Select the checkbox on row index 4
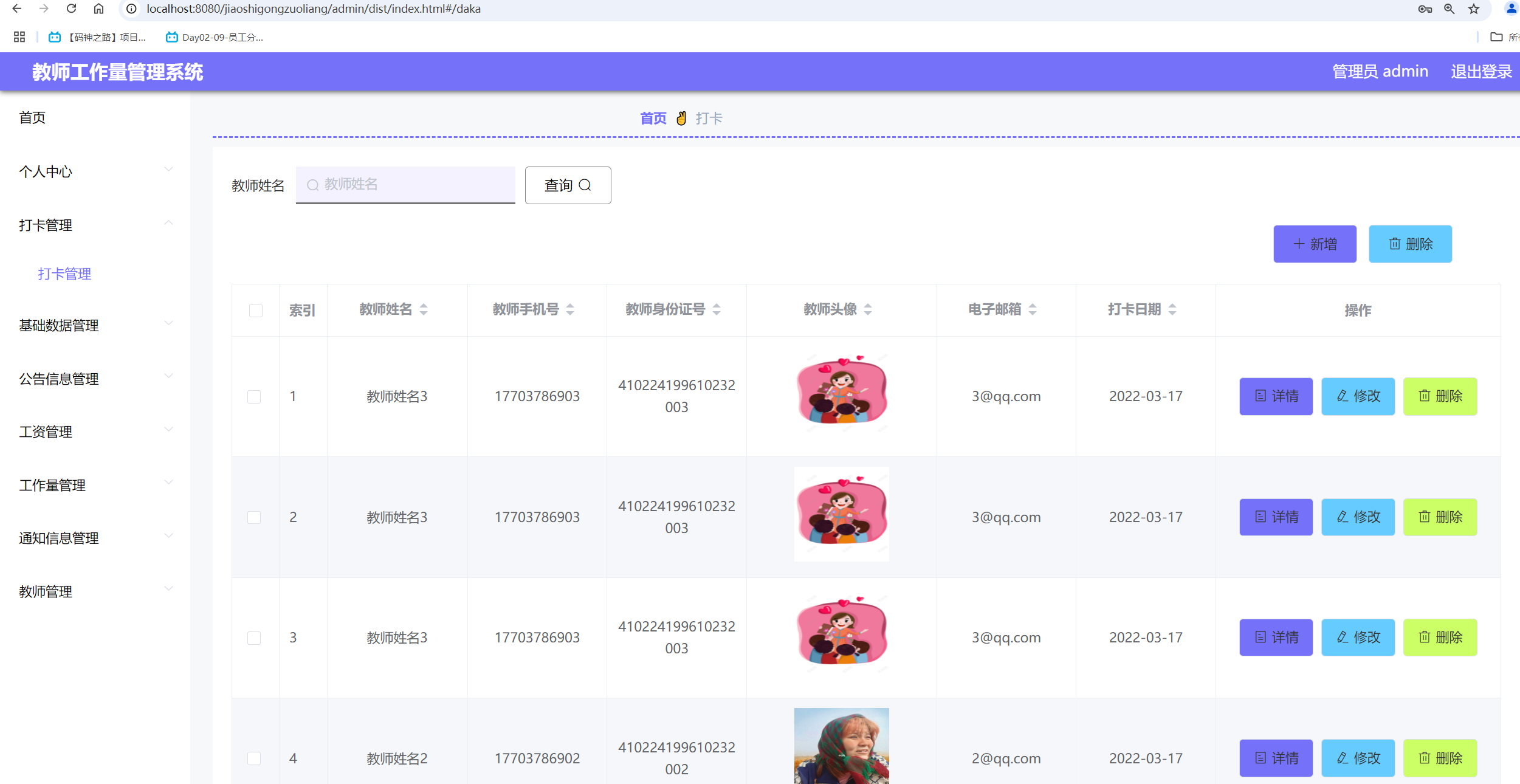 click(x=255, y=758)
